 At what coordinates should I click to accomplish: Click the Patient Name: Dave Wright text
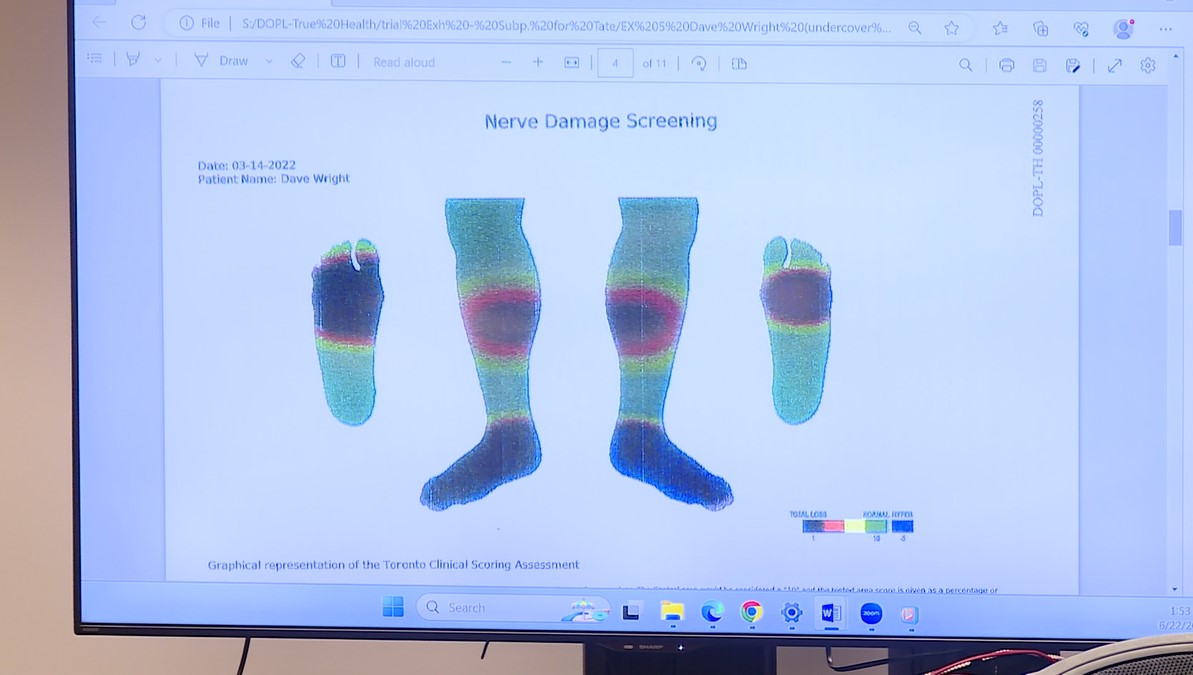click(x=274, y=179)
